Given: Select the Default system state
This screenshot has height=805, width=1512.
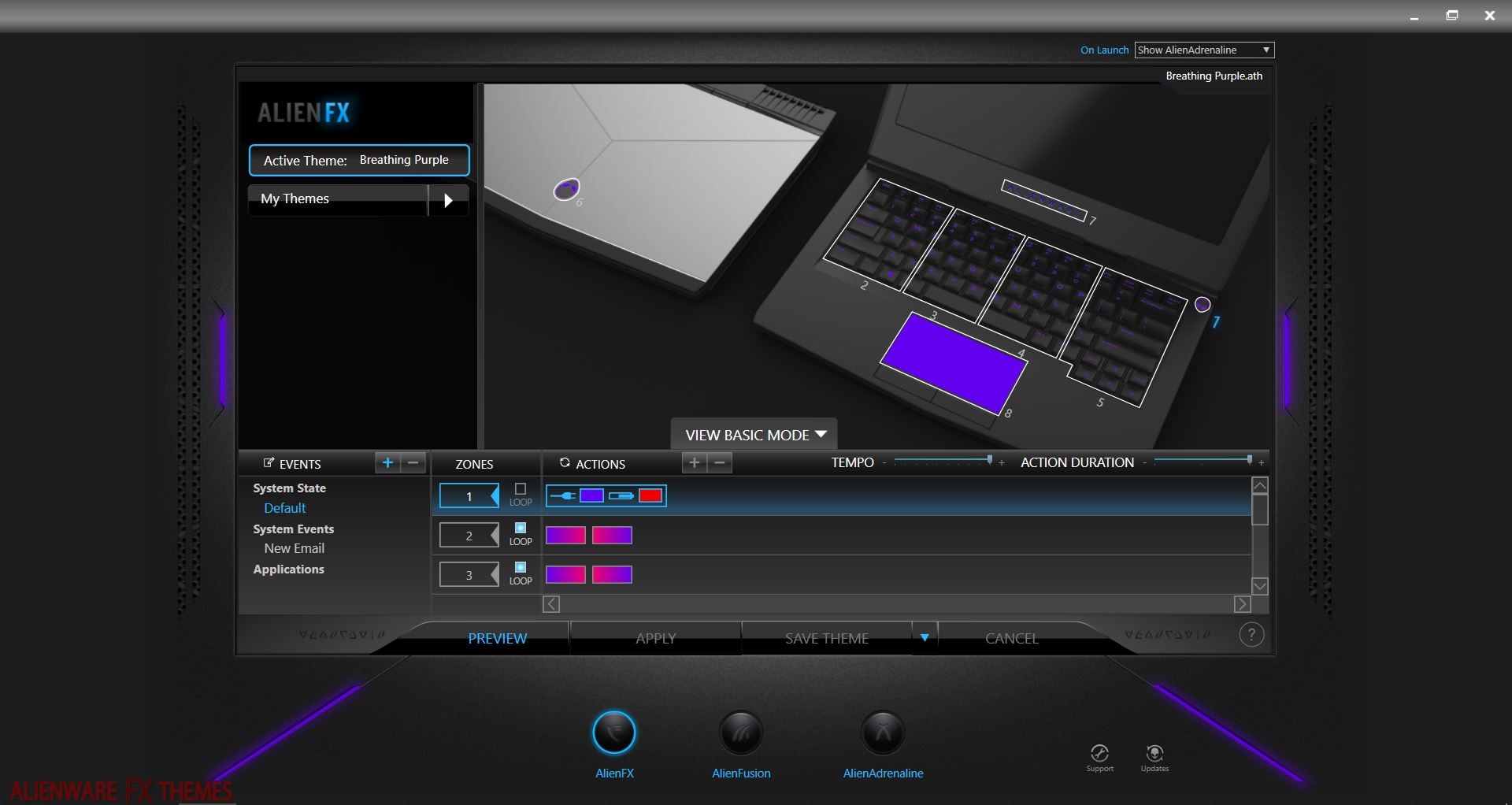Looking at the screenshot, I should coord(285,508).
